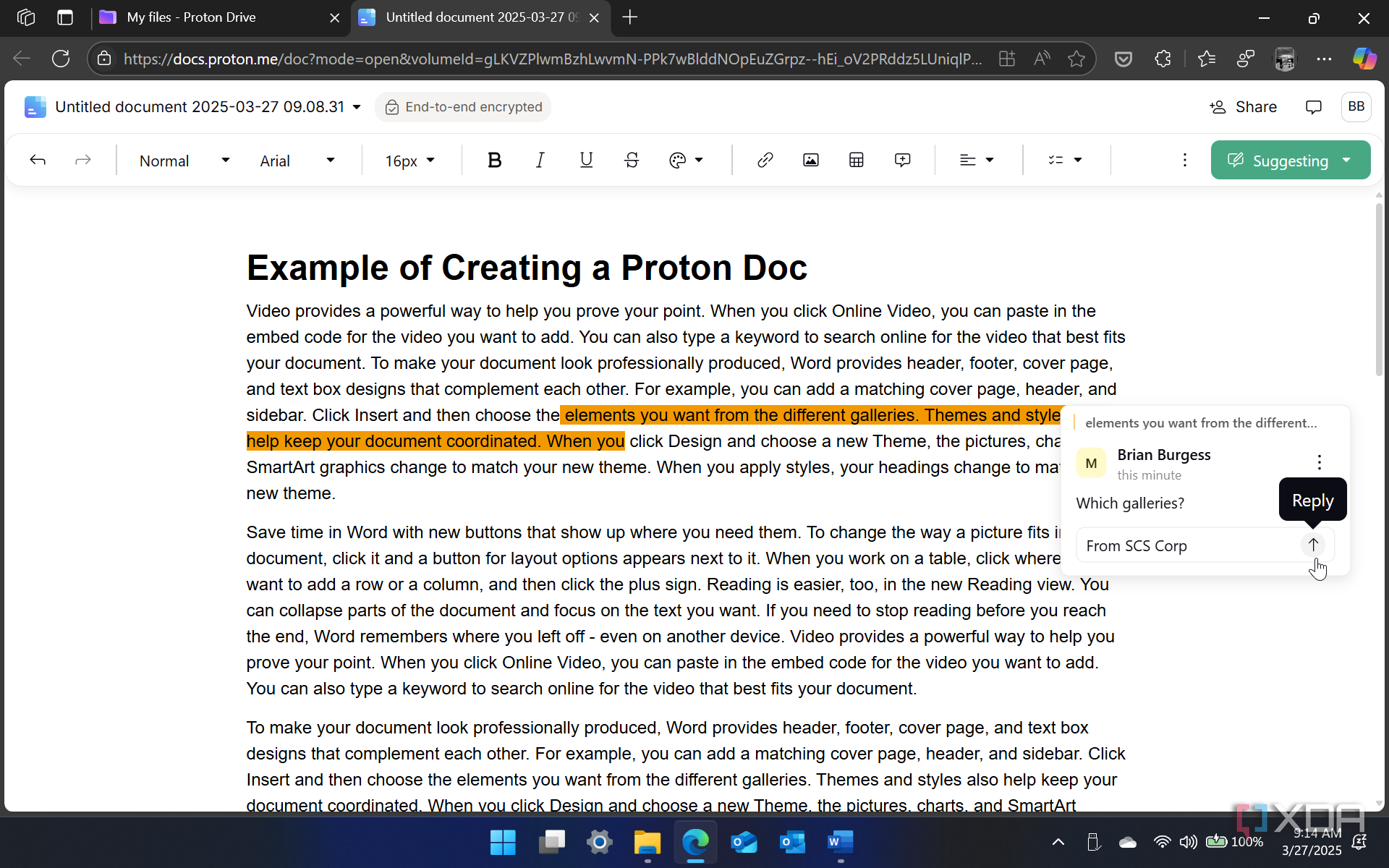The height and width of the screenshot is (868, 1389).
Task: Add a comment using toolbar icon
Action: tap(902, 160)
